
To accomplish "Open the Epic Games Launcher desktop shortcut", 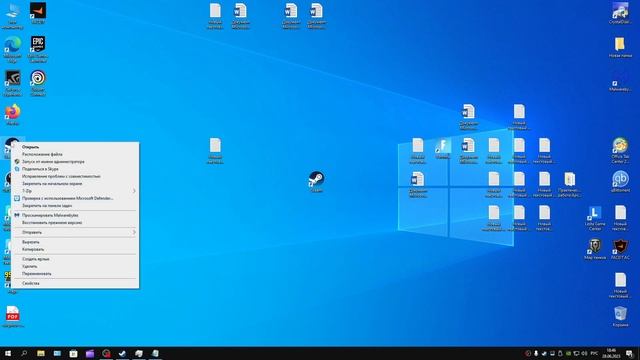I will point(38,49).
